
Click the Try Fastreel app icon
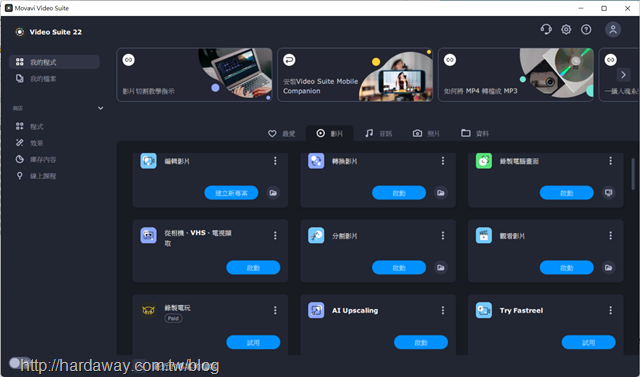484,310
